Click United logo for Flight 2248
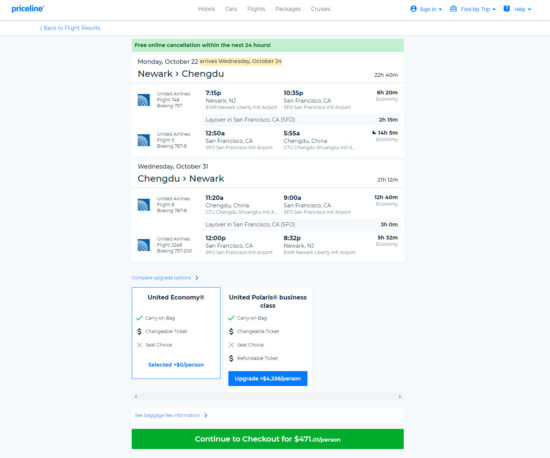This screenshot has width=550, height=458. point(144,245)
